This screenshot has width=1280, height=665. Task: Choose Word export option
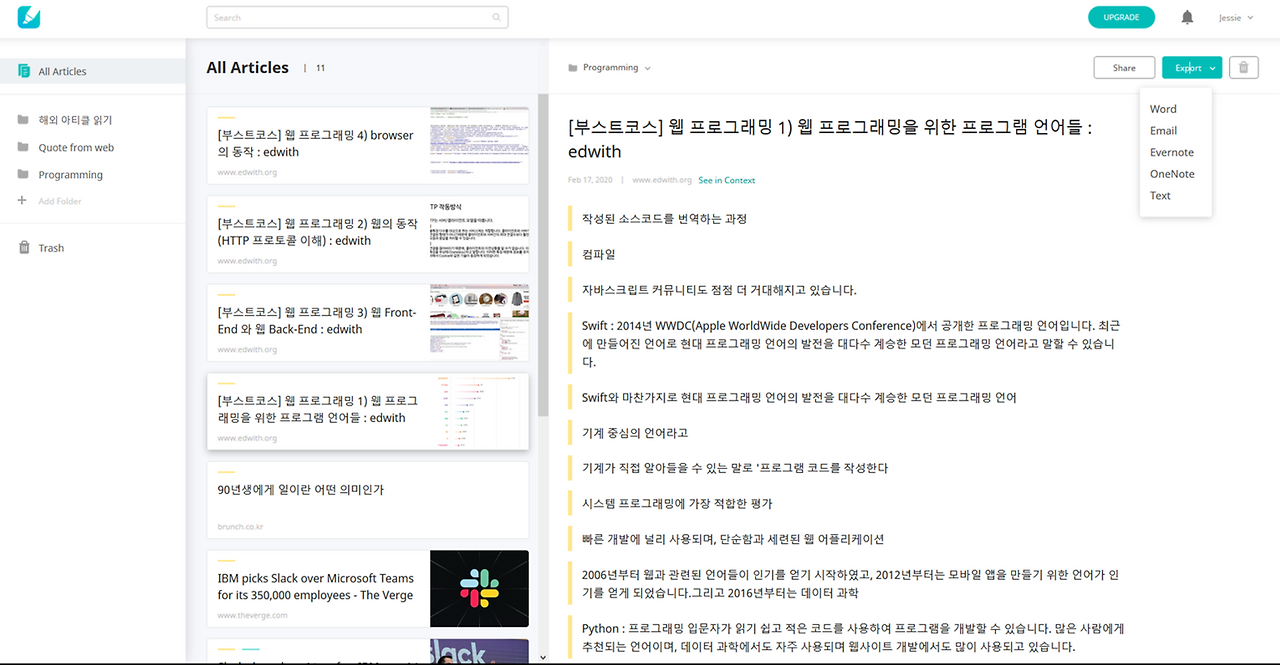(1163, 109)
